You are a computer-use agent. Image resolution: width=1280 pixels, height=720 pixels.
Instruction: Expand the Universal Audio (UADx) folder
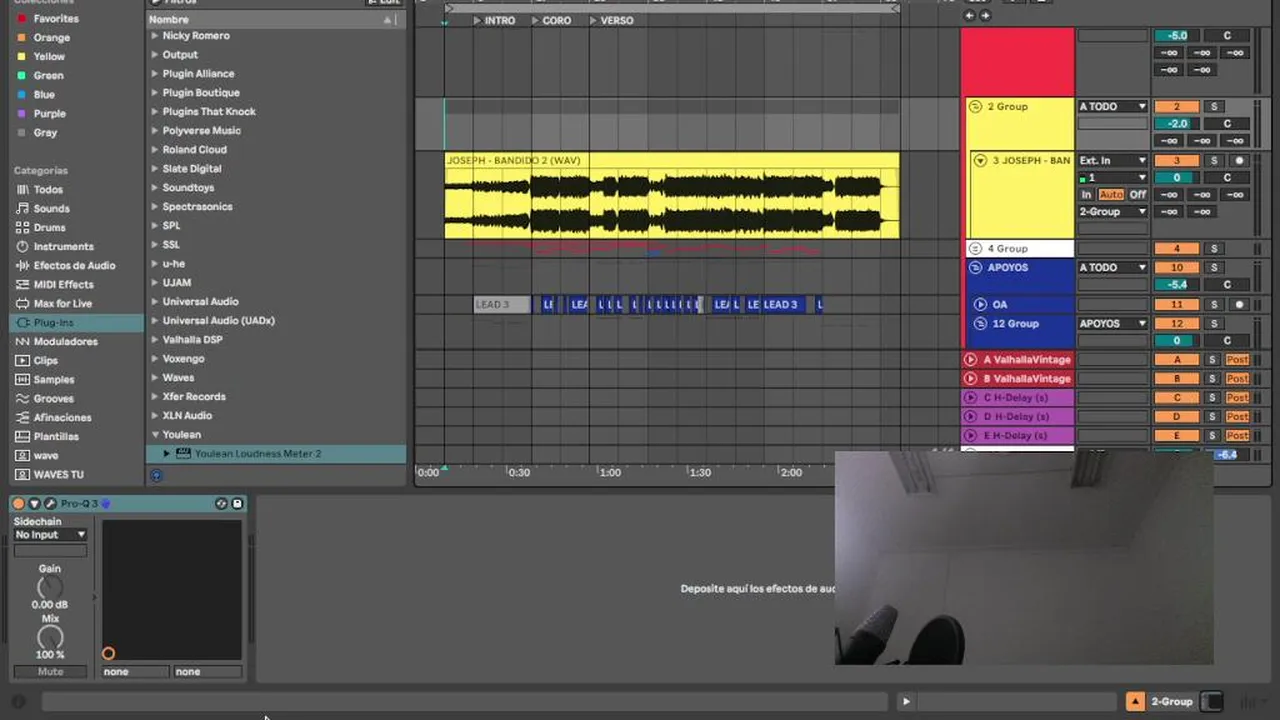click(x=154, y=321)
